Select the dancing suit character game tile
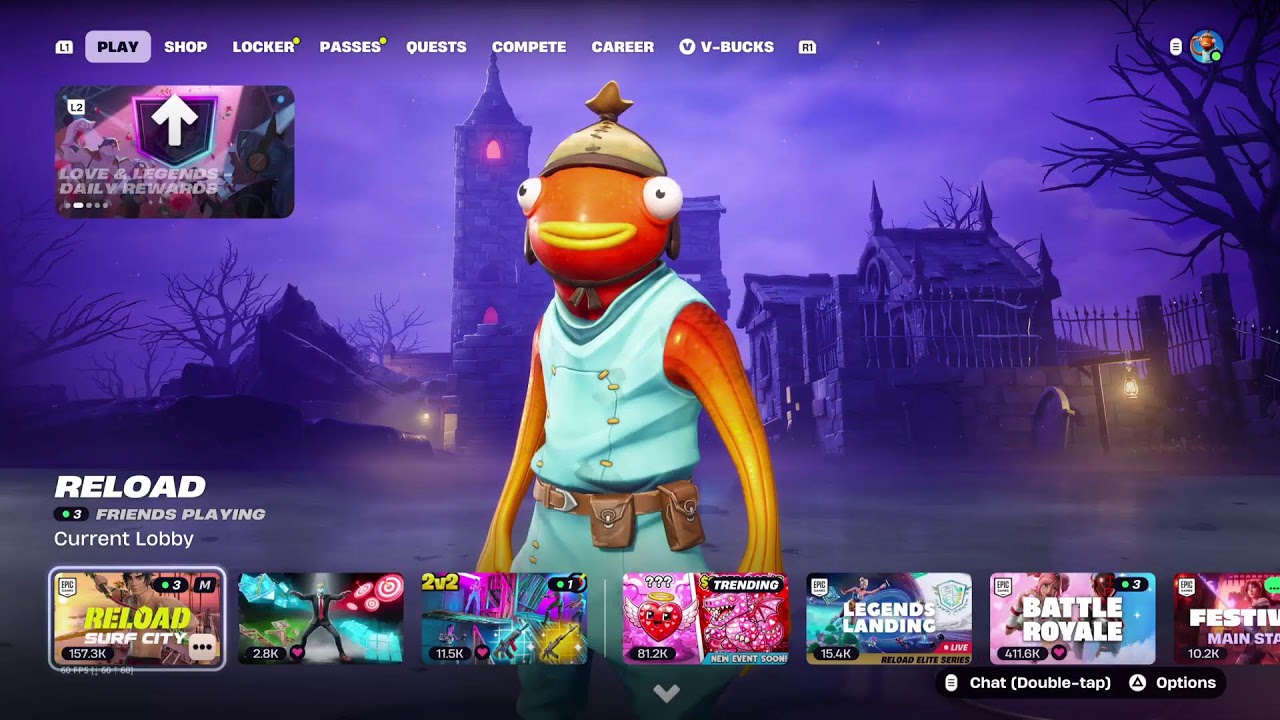1280x720 pixels. pyautogui.click(x=321, y=619)
